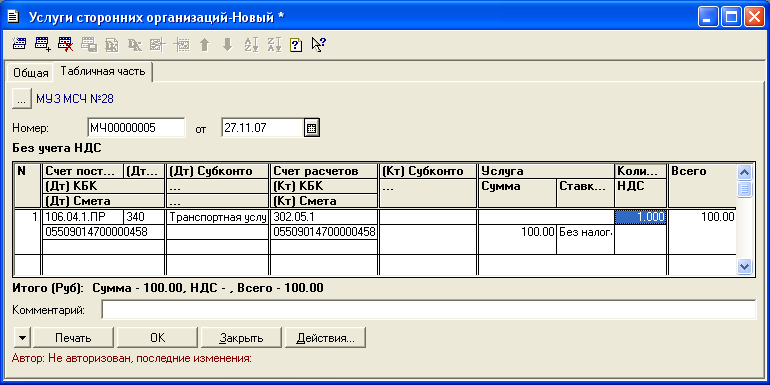Click the Ставк... column header
This screenshot has width=770, height=385.
pyautogui.click(x=585, y=193)
